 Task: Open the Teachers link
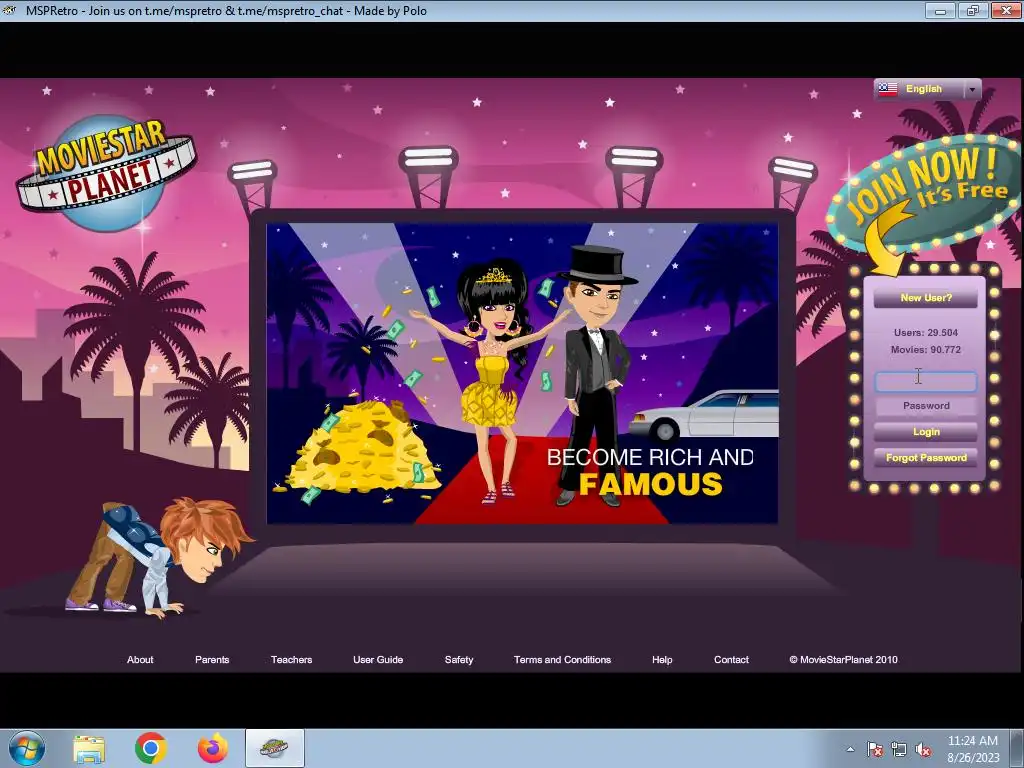click(x=291, y=660)
